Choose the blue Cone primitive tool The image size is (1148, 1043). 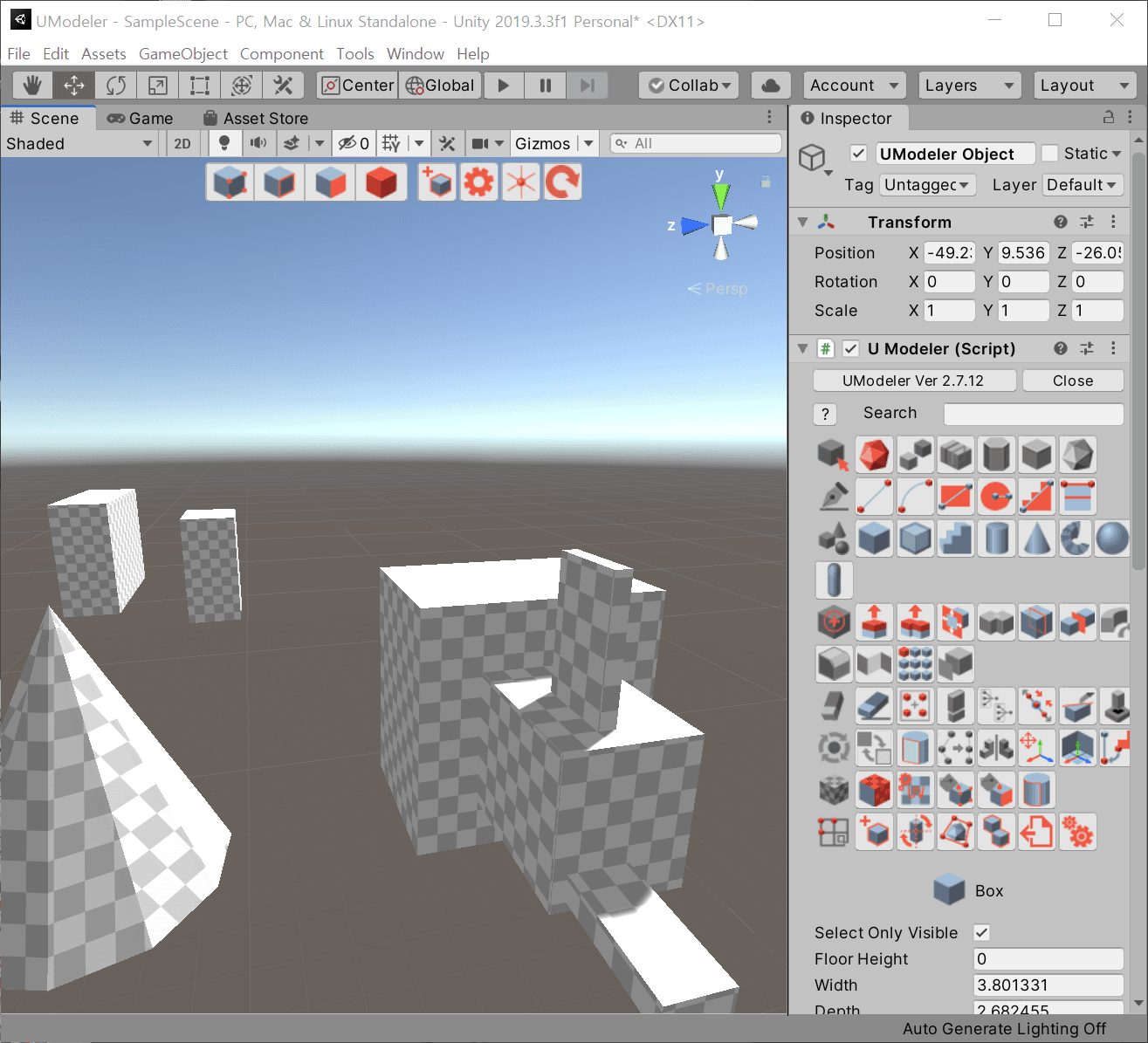coord(1037,539)
